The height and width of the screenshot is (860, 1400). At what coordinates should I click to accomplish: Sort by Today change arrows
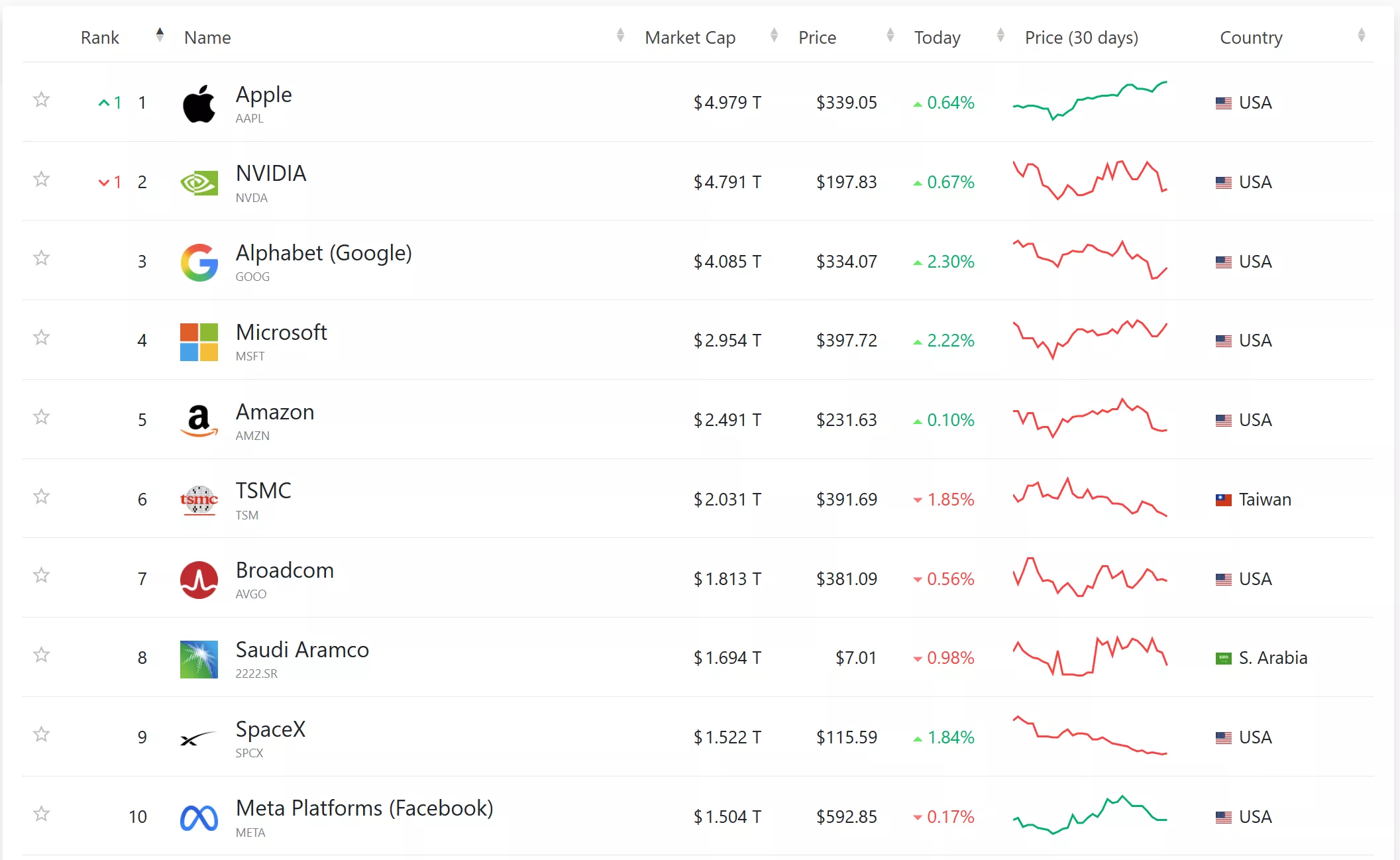[x=1000, y=35]
